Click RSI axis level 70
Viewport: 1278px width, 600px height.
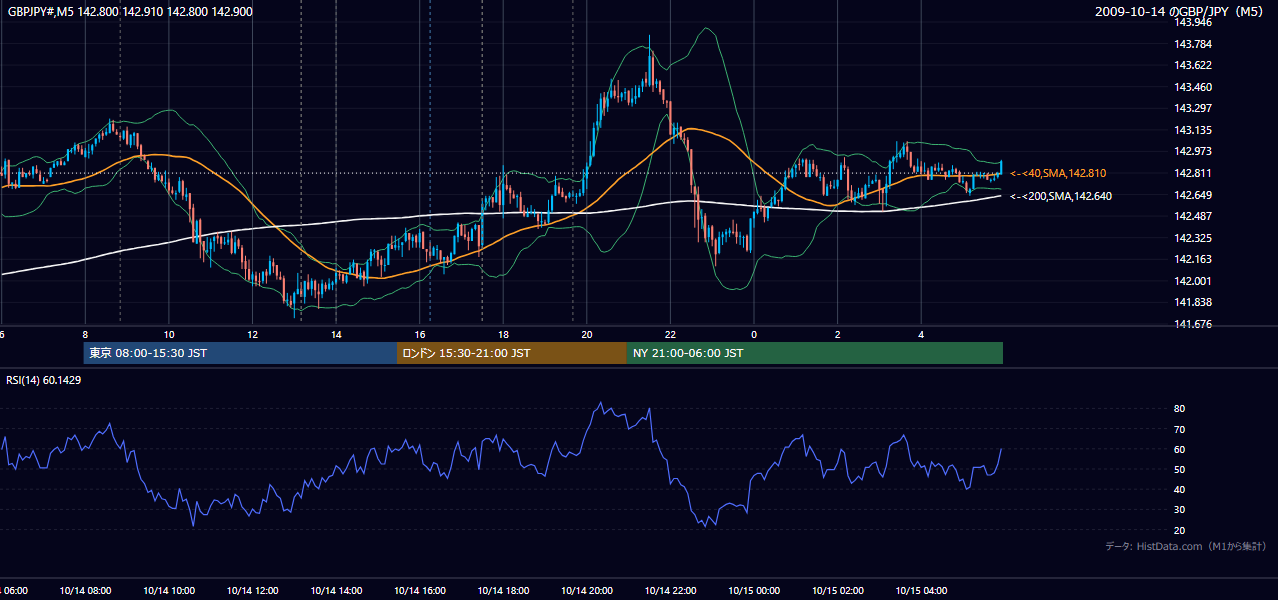click(x=1179, y=429)
